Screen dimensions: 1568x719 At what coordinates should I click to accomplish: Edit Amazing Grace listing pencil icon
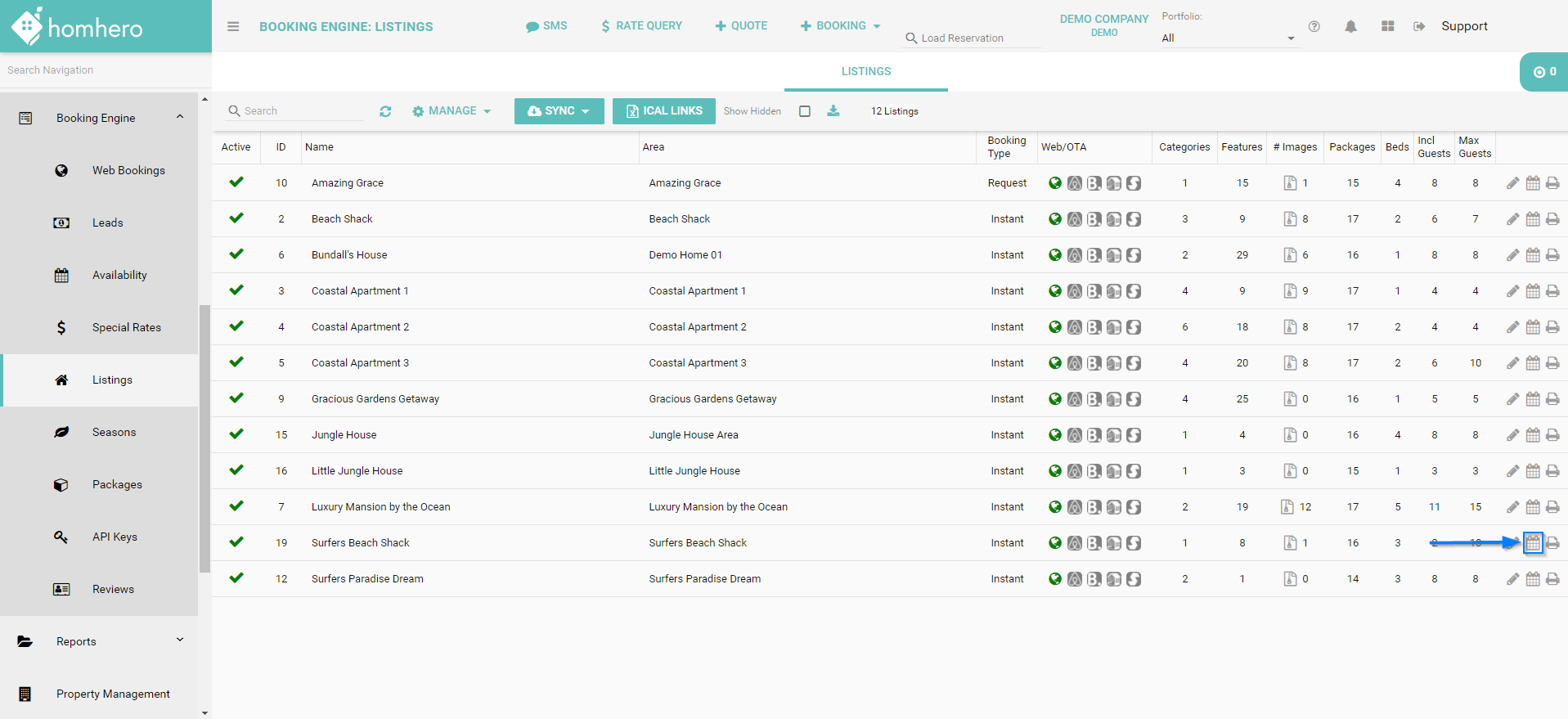1512,183
